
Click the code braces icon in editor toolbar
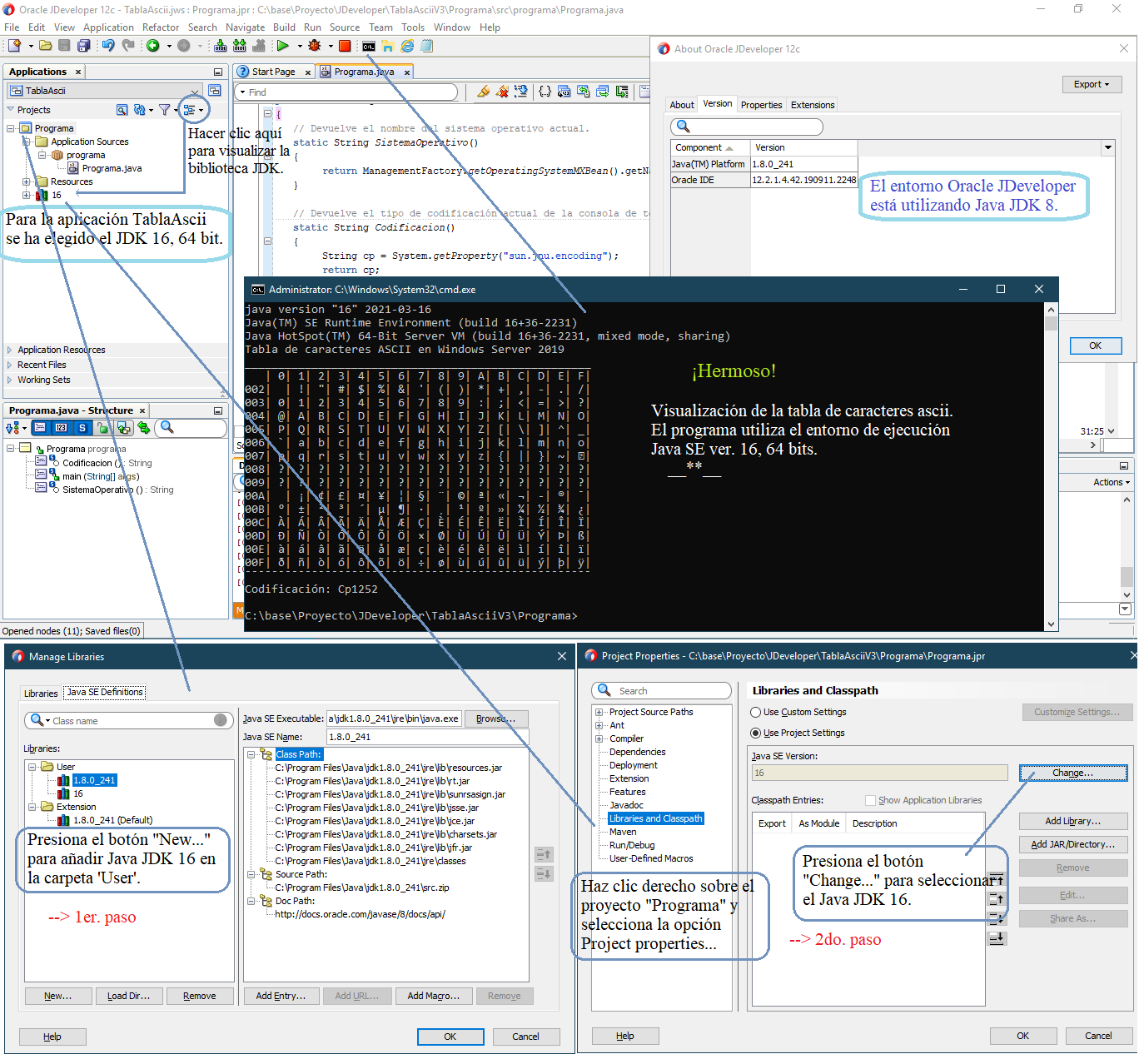coord(545,92)
